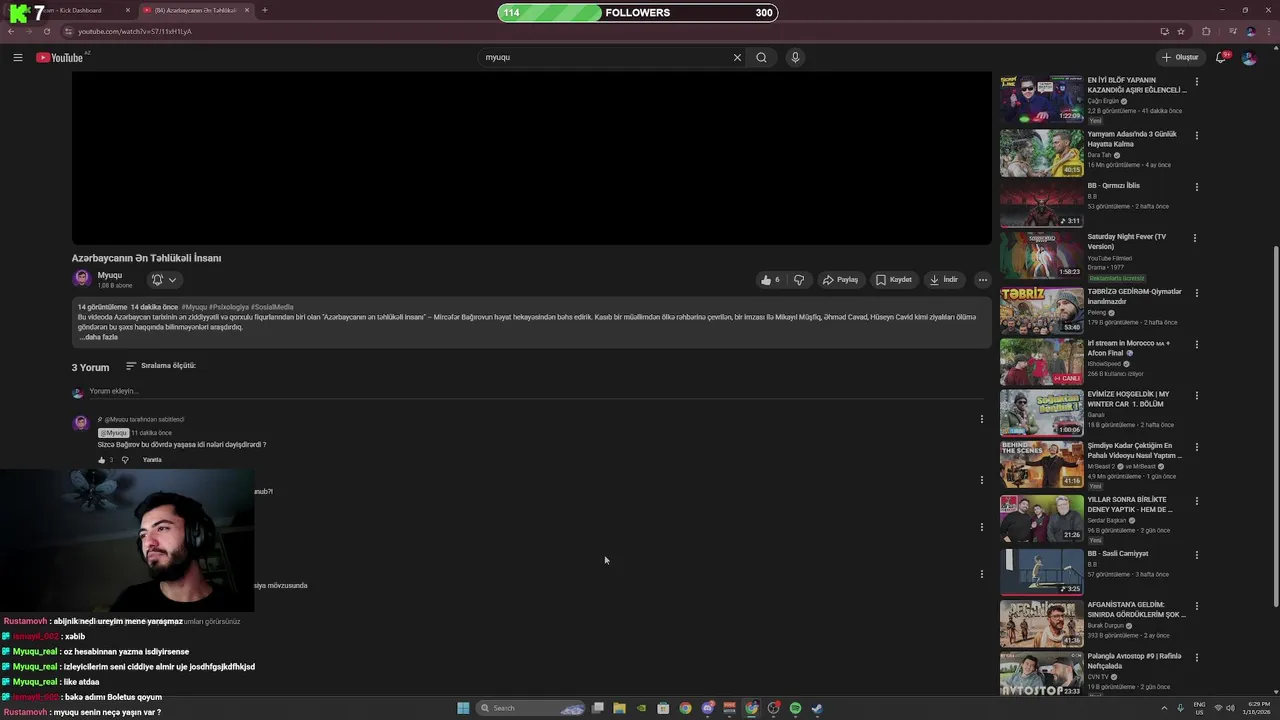1280x720 pixels.
Task: Open the #SosialMedia hashtag link
Action: point(272,307)
